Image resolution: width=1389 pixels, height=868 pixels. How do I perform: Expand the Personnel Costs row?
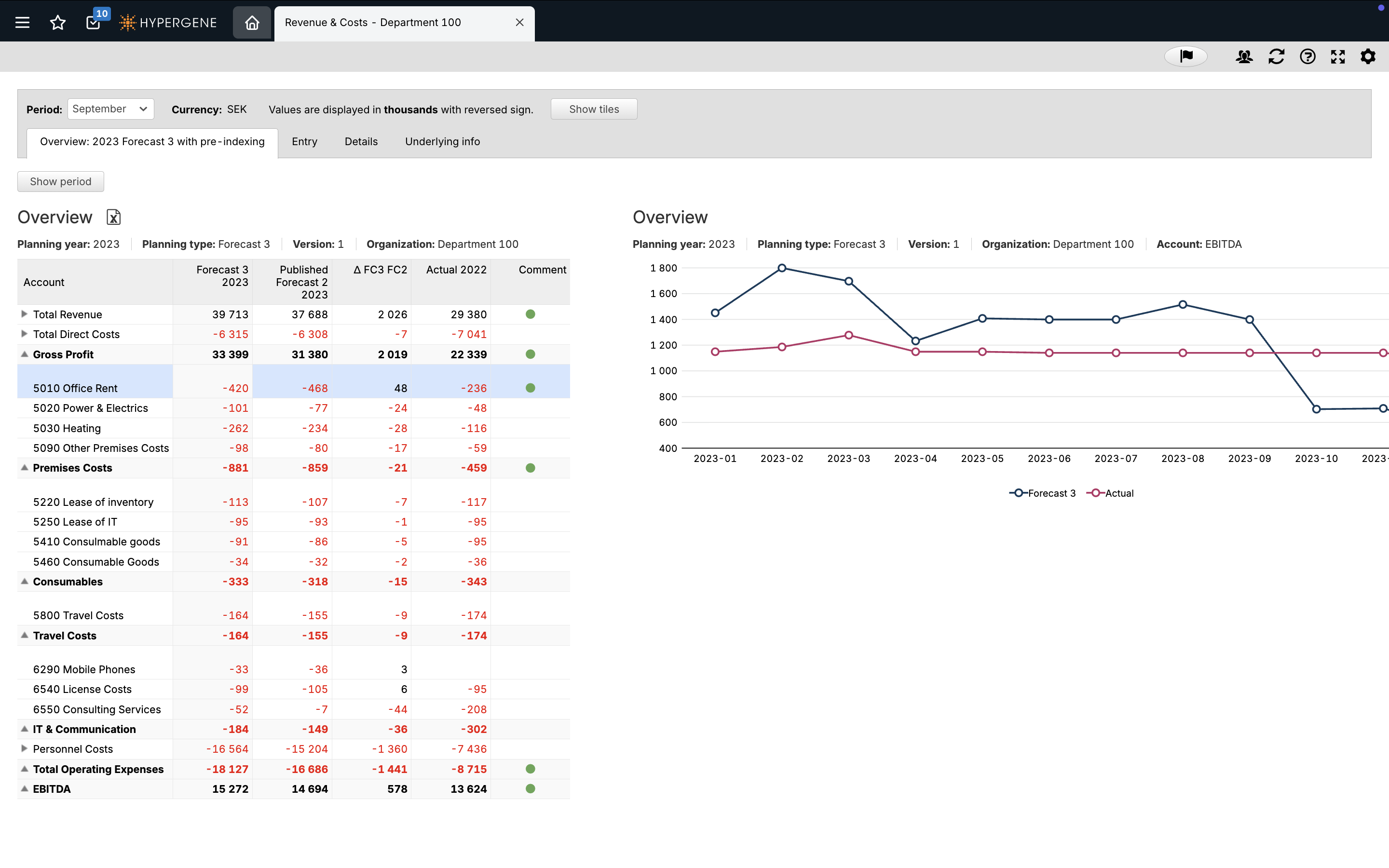[24, 748]
